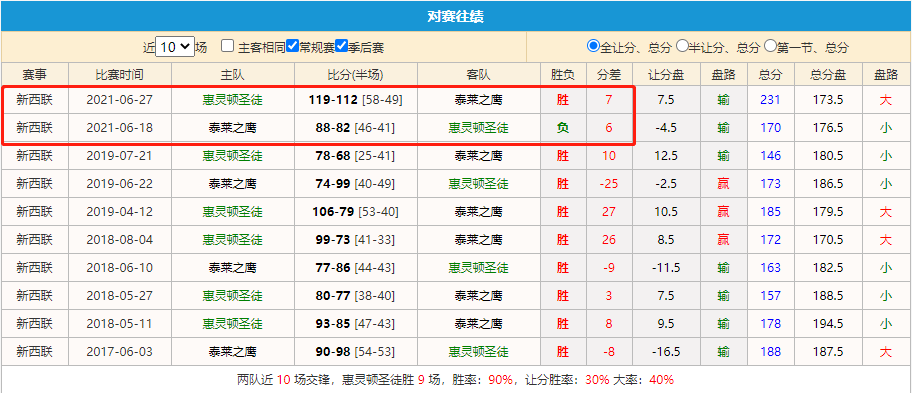Click the 负 result in 2021-06-18 row
912x393 pixels.
click(x=562, y=128)
